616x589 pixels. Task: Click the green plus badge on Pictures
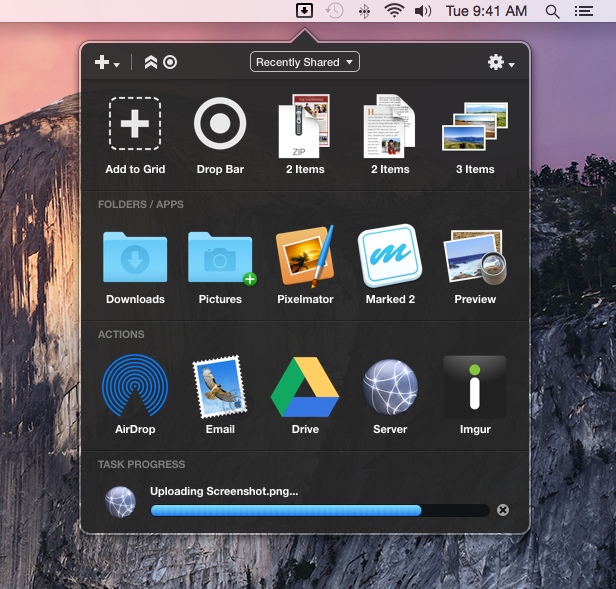click(250, 279)
